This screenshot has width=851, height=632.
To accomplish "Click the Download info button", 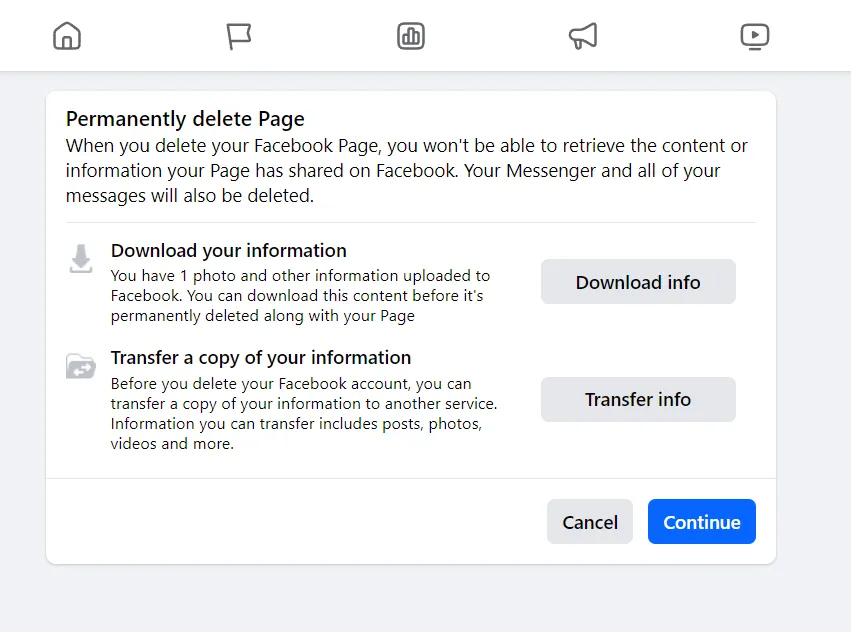I will (x=638, y=282).
